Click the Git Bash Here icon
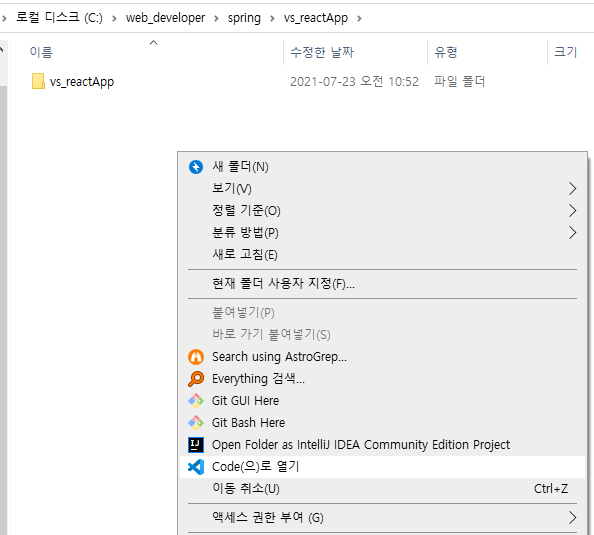This screenshot has width=594, height=535. tap(196, 423)
